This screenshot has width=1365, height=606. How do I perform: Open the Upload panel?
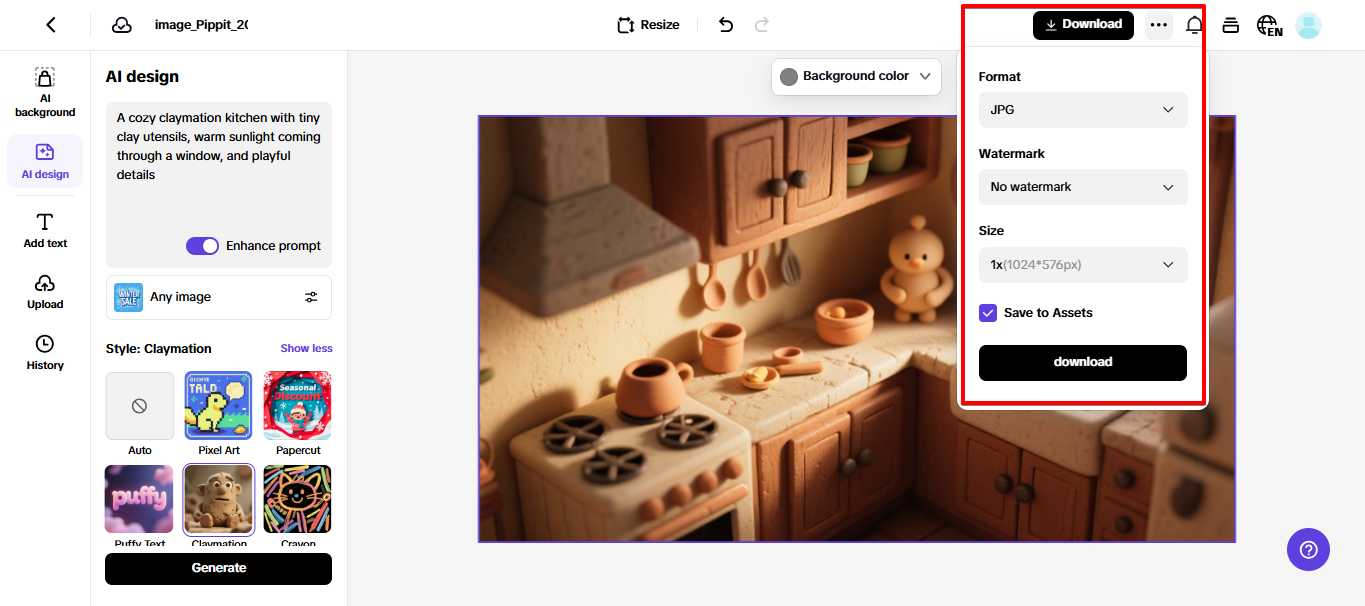pos(44,291)
